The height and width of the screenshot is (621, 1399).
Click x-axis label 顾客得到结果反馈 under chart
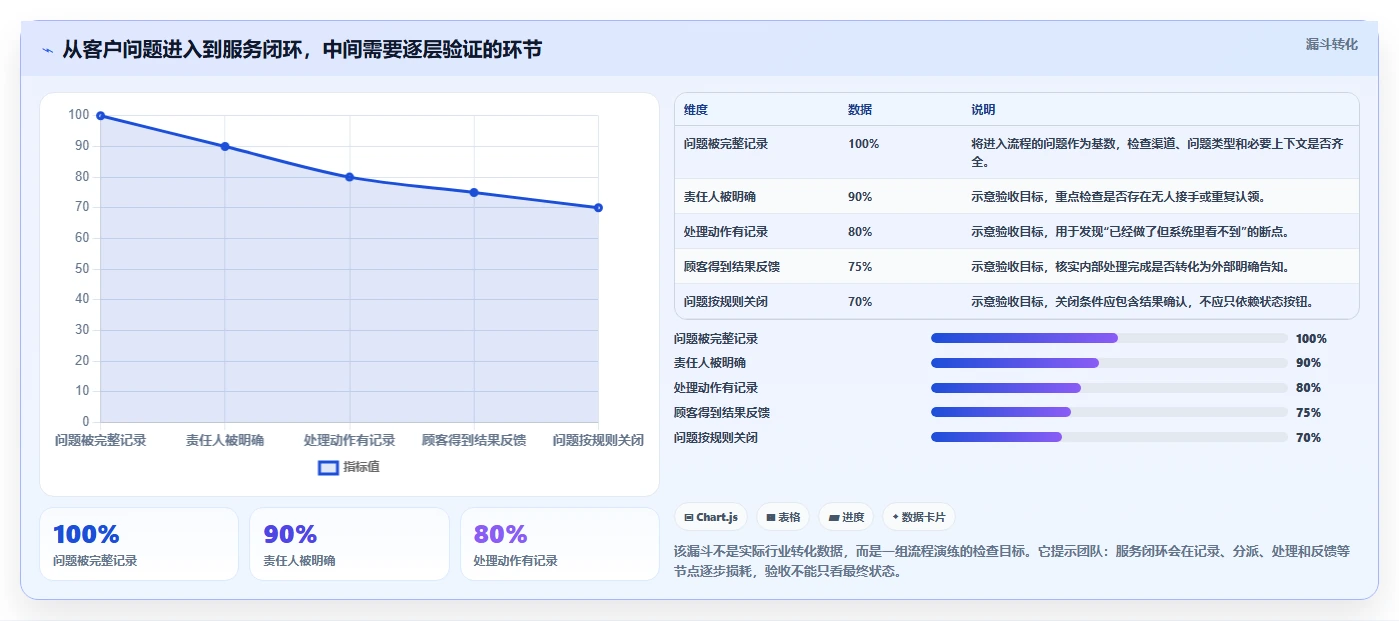click(x=474, y=440)
